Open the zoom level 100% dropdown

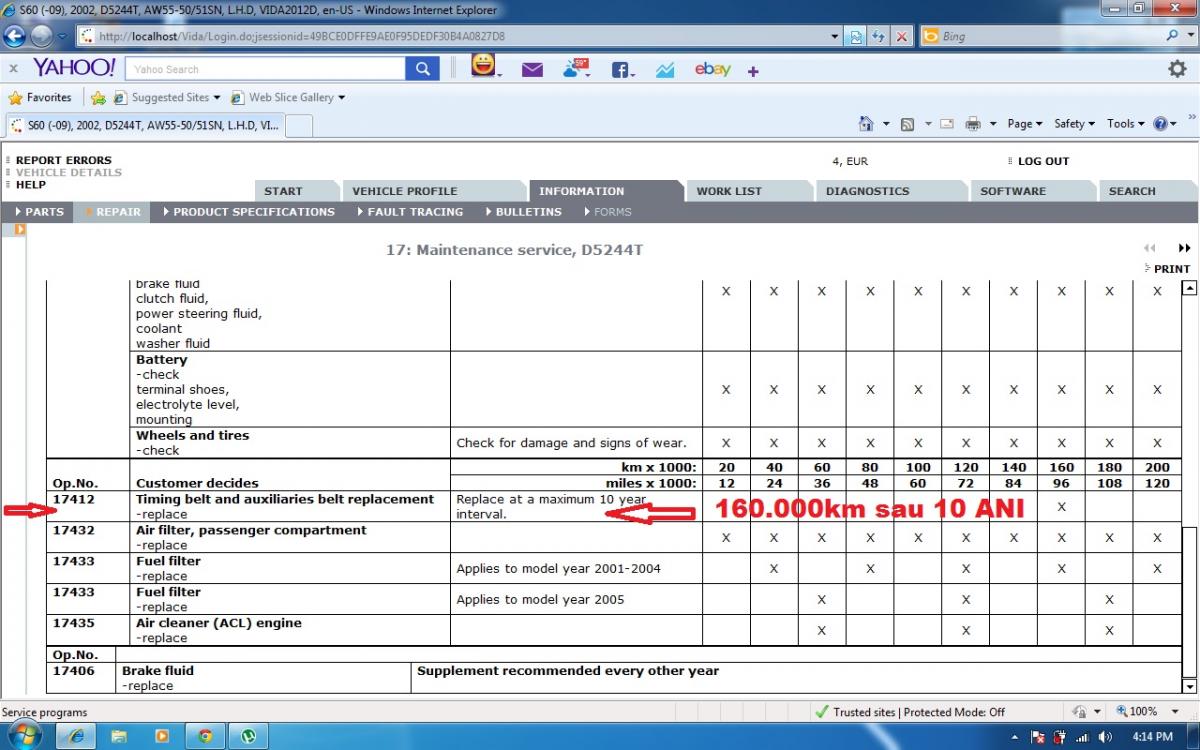(x=1176, y=712)
